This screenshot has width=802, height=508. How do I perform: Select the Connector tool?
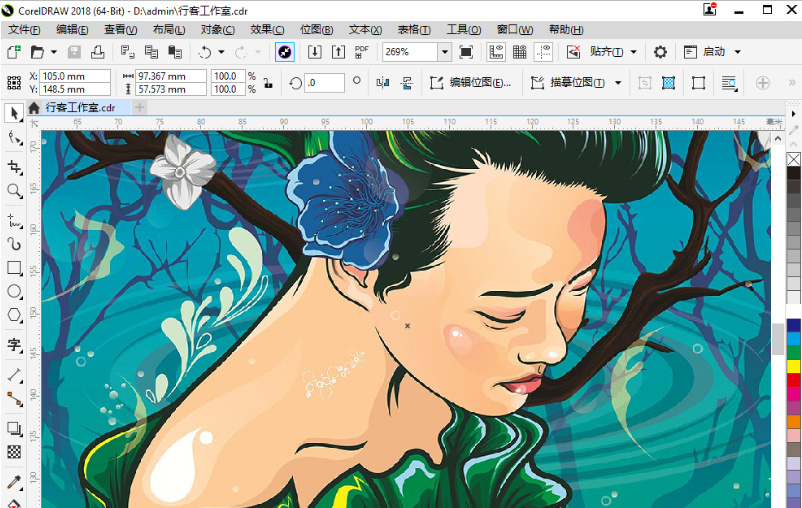[x=14, y=399]
